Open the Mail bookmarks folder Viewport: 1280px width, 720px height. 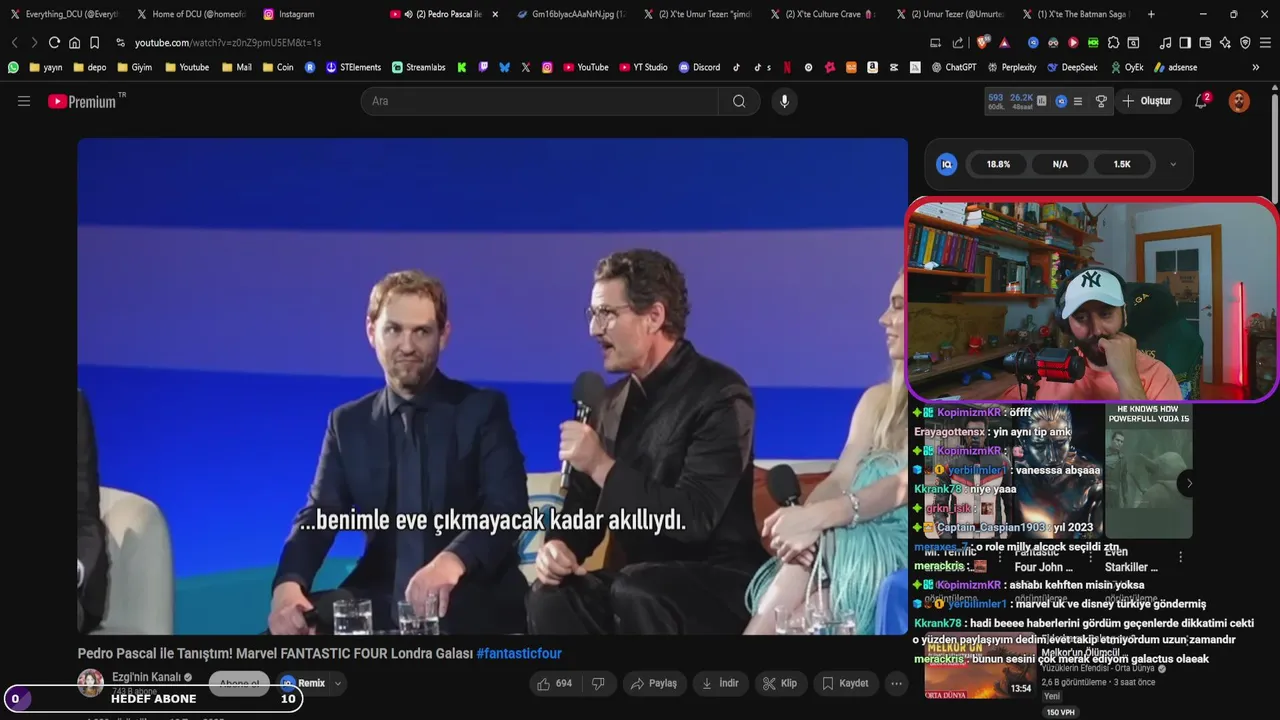tap(236, 67)
